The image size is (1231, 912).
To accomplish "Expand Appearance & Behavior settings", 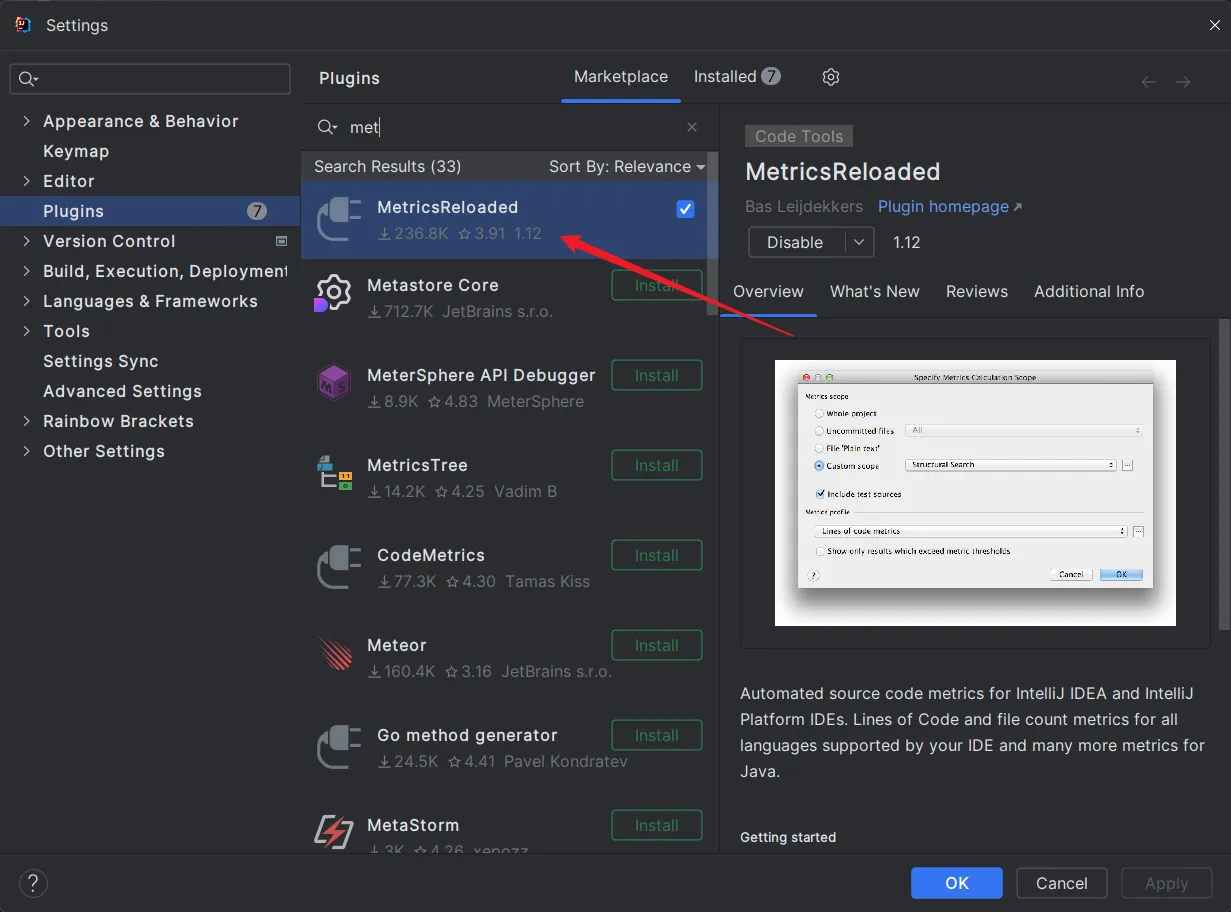I will [x=26, y=121].
